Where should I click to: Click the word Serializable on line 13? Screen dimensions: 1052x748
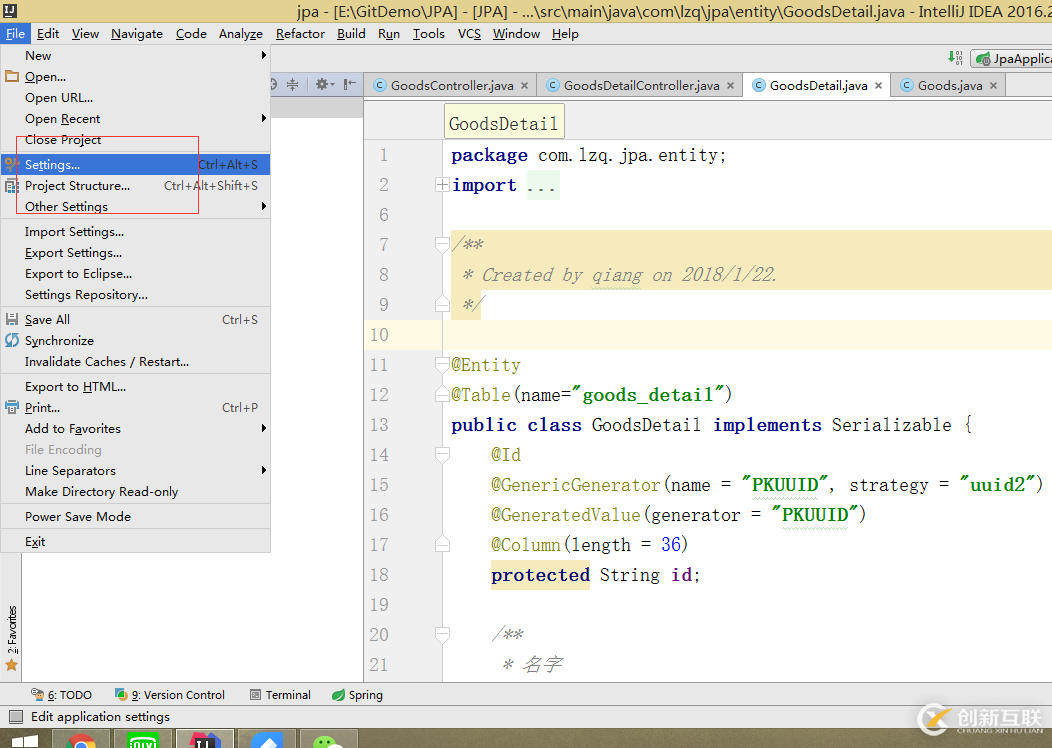tap(892, 425)
